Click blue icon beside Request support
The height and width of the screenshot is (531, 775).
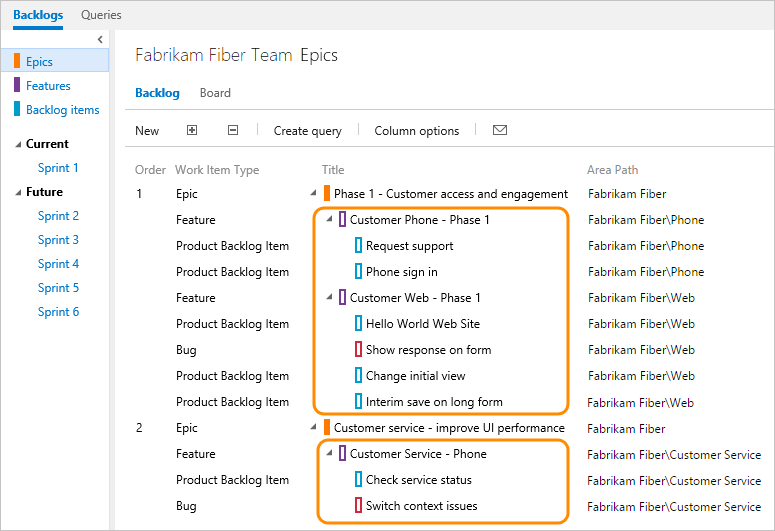(x=358, y=245)
